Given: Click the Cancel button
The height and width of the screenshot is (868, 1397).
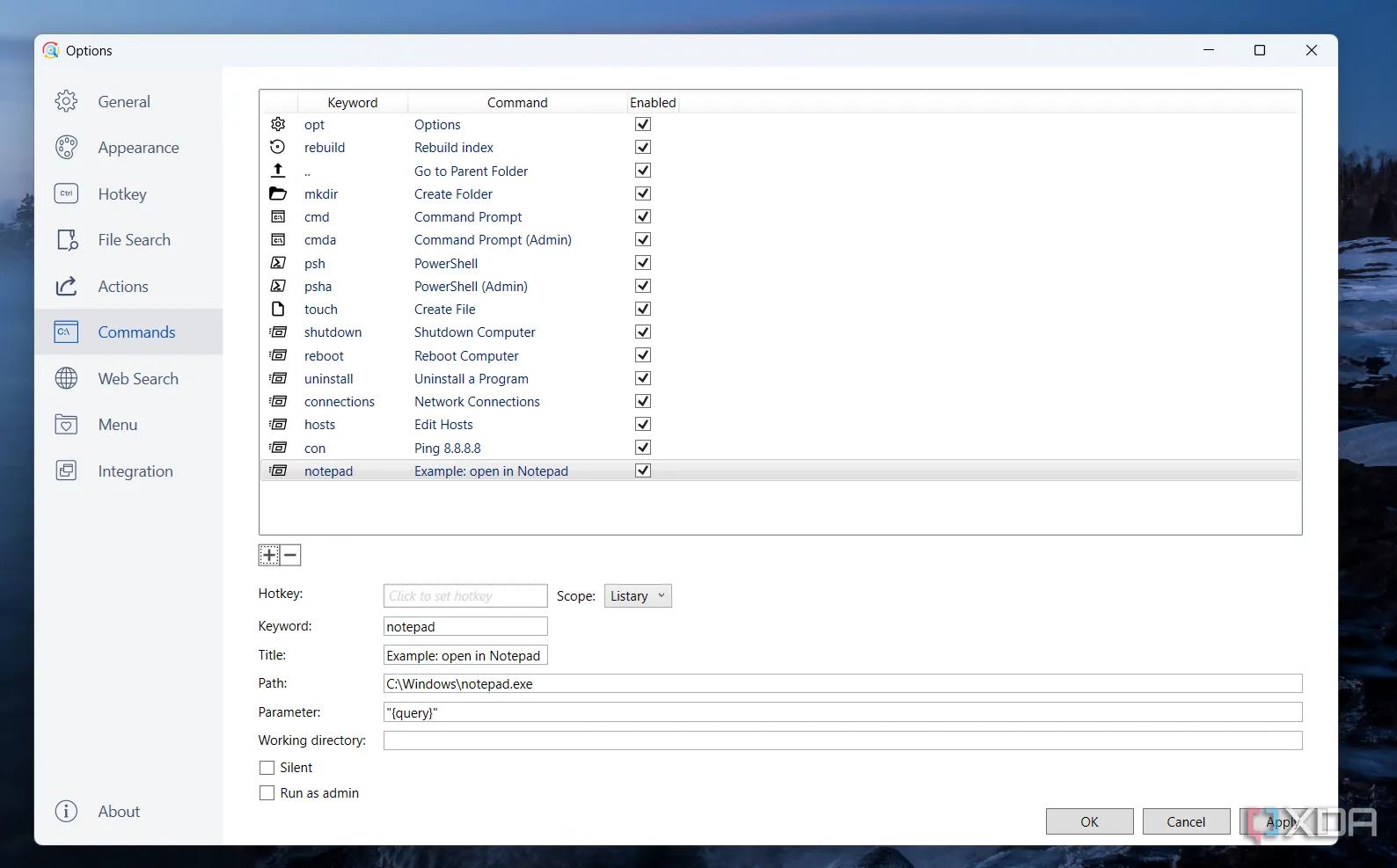Looking at the screenshot, I should point(1186,821).
